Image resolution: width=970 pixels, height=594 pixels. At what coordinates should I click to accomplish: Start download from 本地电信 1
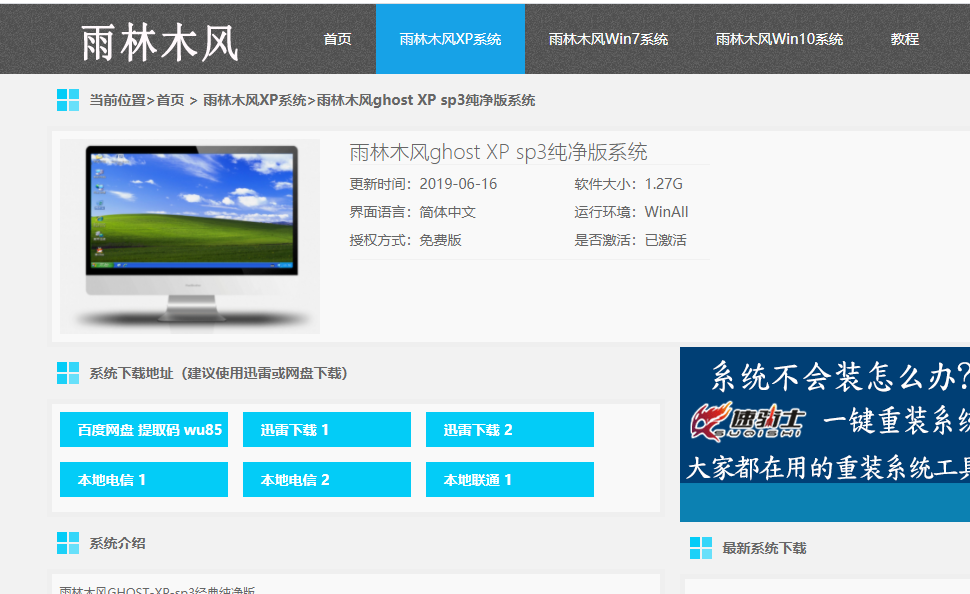coord(144,480)
